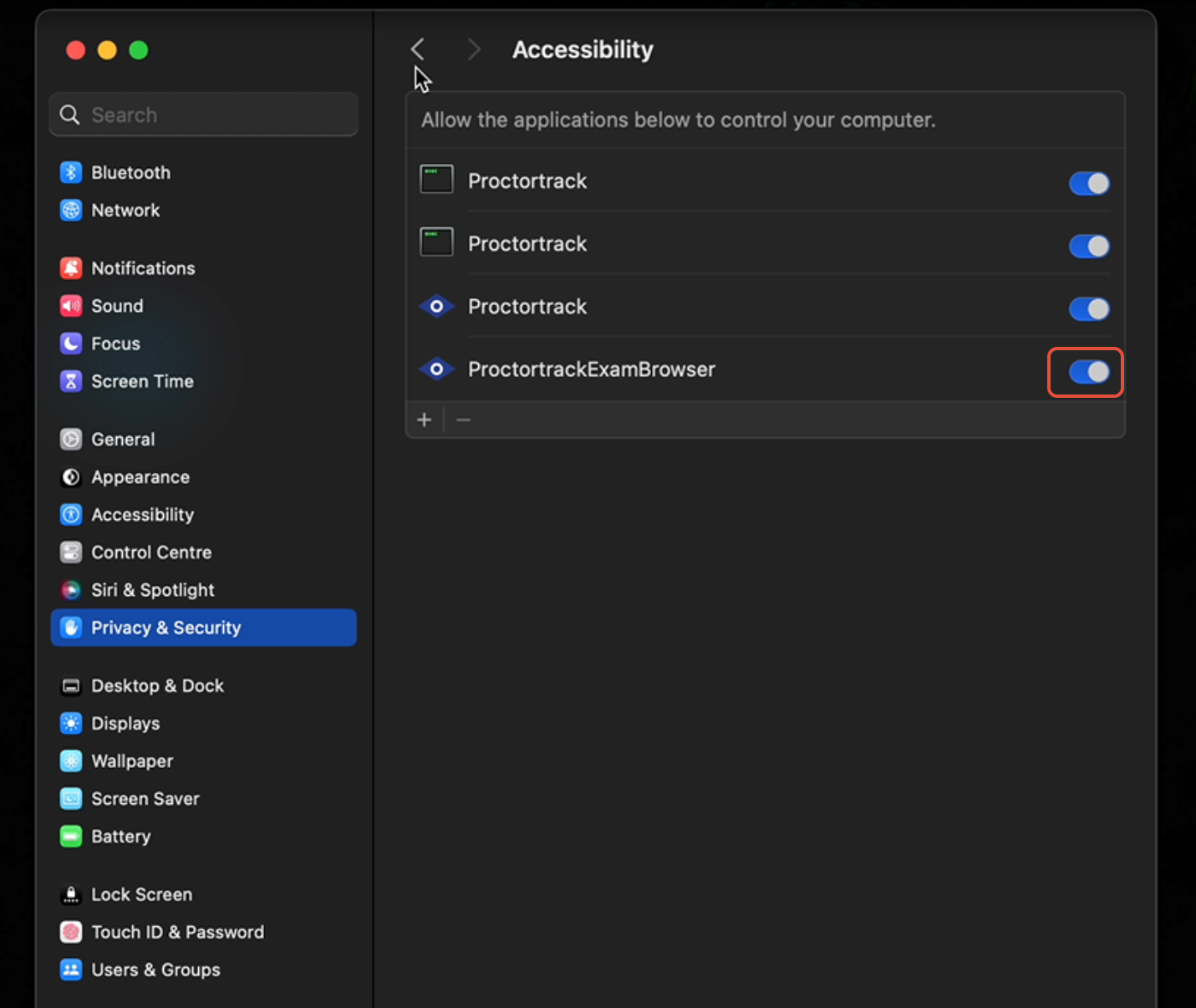The image size is (1196, 1008).
Task: Click the ProctortrackExamBrowser app icon
Action: click(x=436, y=369)
